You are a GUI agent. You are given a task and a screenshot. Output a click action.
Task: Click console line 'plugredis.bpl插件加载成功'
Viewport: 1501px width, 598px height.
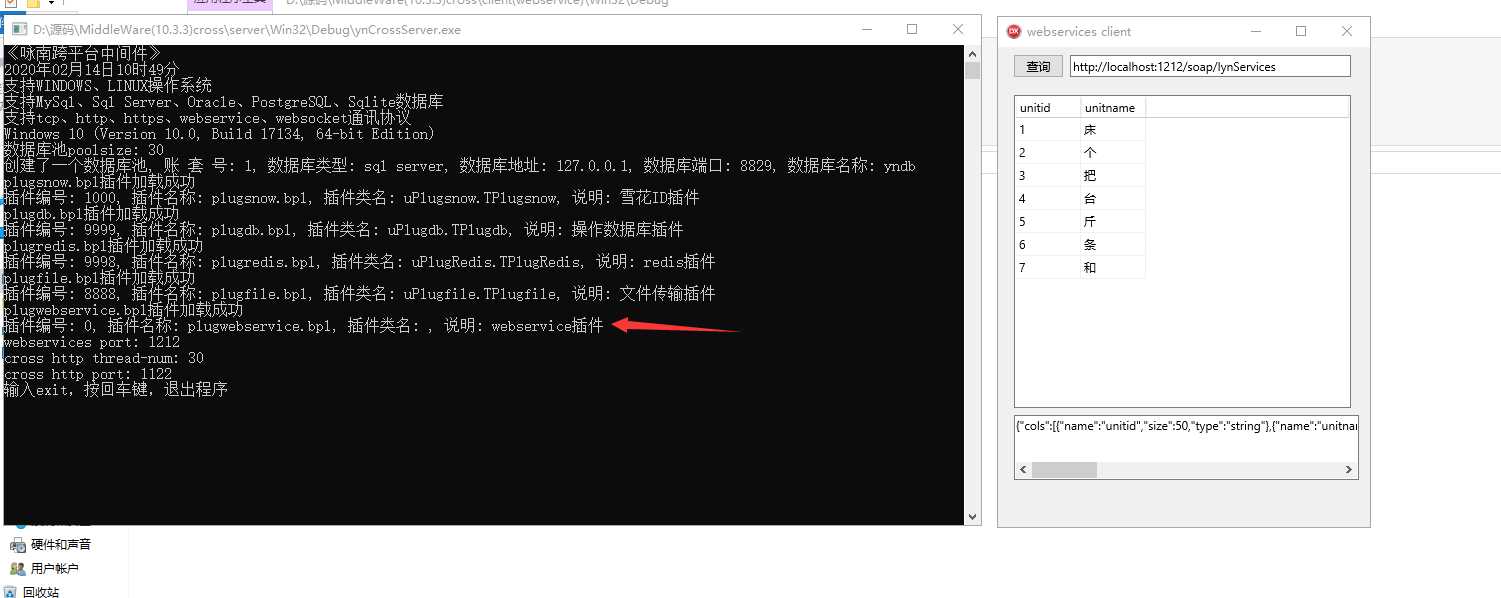pos(104,246)
